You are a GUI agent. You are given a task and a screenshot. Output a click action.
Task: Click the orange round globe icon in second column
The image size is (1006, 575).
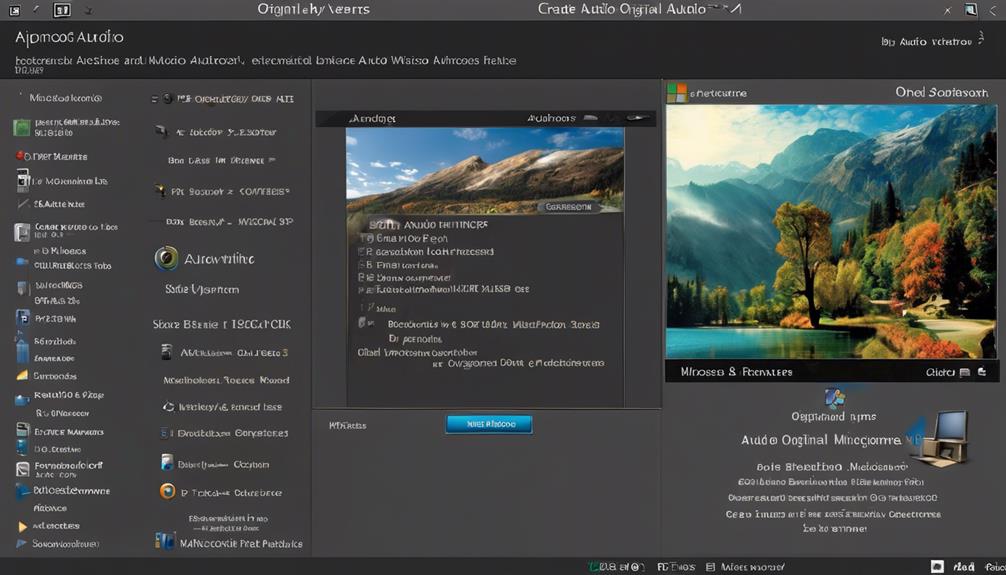point(167,492)
